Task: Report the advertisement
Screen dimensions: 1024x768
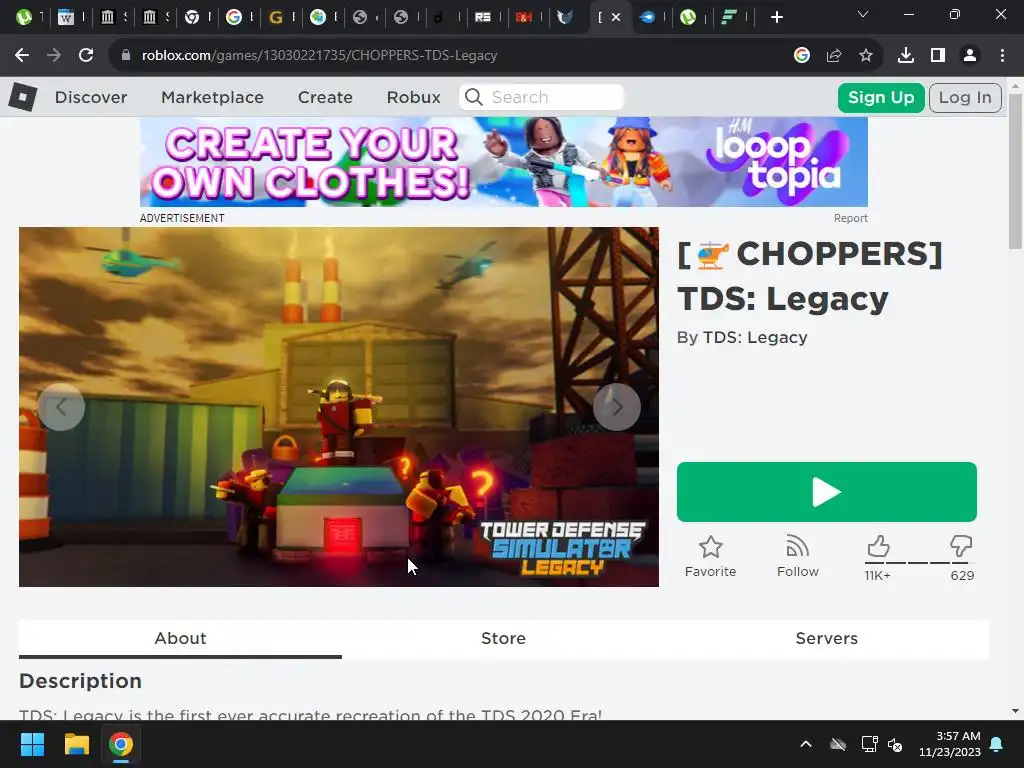Action: pos(850,218)
